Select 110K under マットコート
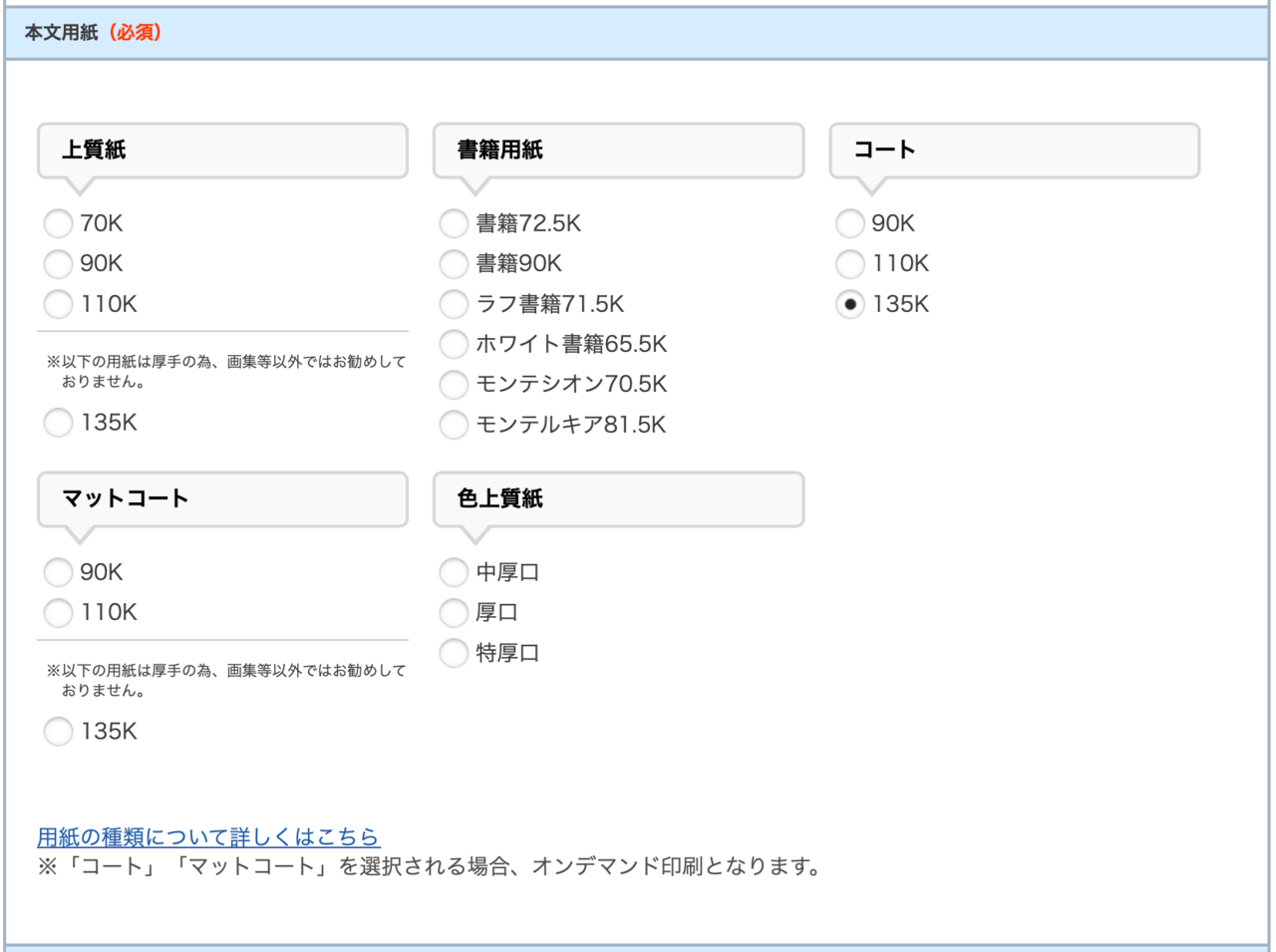 (x=58, y=612)
